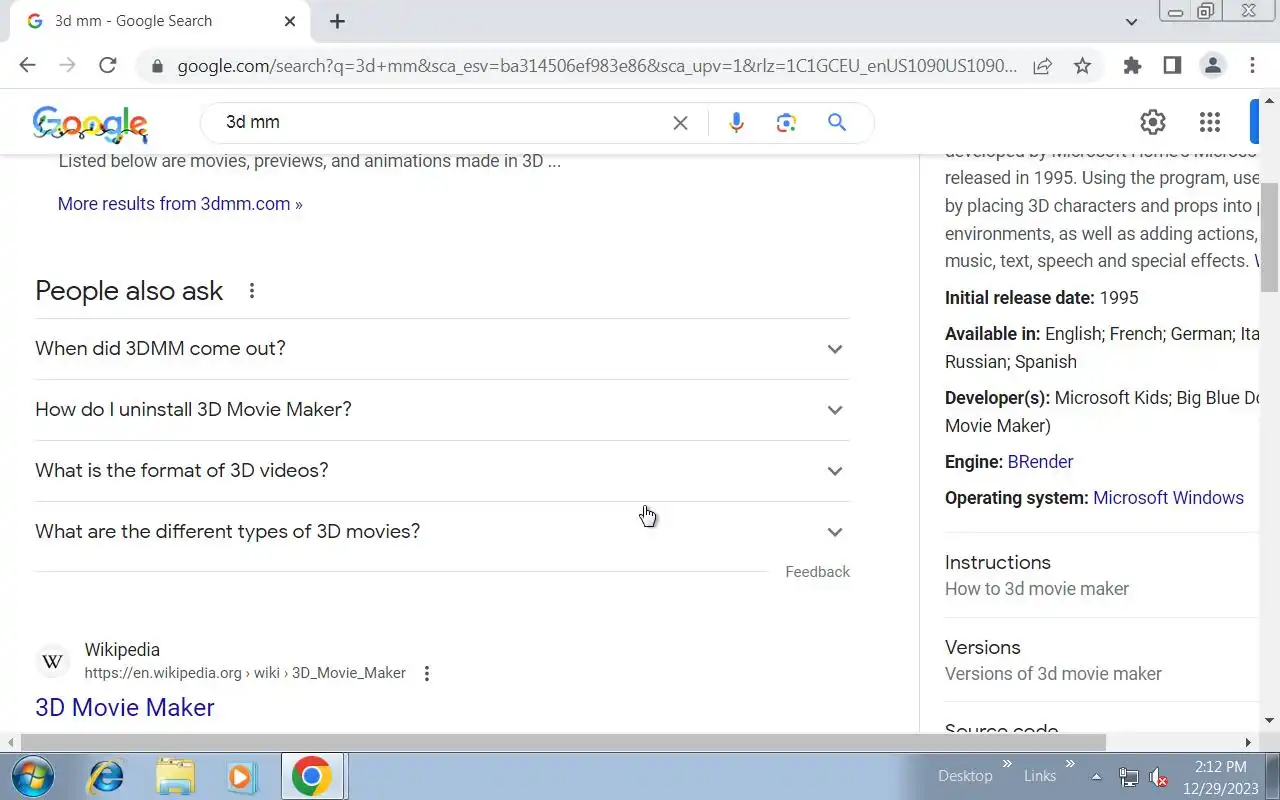Open Google quick settings gear
Viewport: 1280px width, 800px height.
point(1153,122)
